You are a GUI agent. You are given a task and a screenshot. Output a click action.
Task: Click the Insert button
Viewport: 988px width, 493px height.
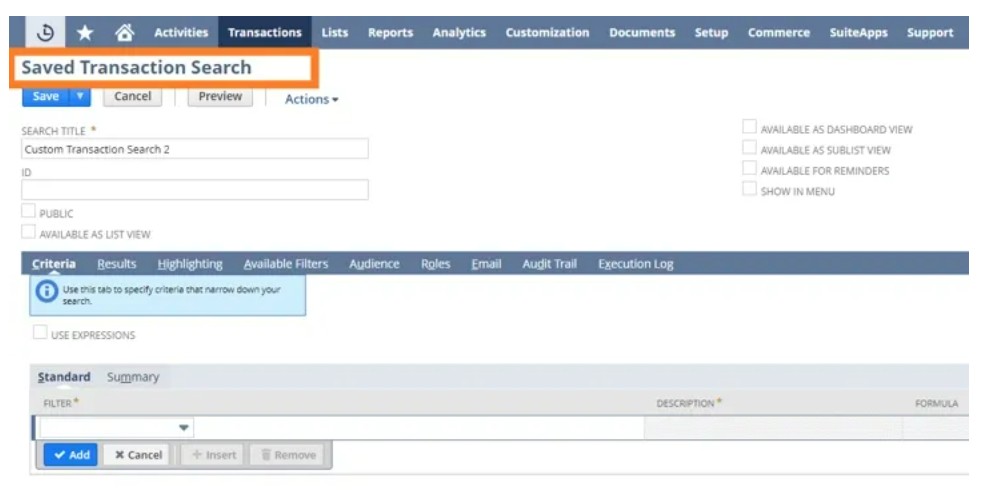pyautogui.click(x=212, y=455)
